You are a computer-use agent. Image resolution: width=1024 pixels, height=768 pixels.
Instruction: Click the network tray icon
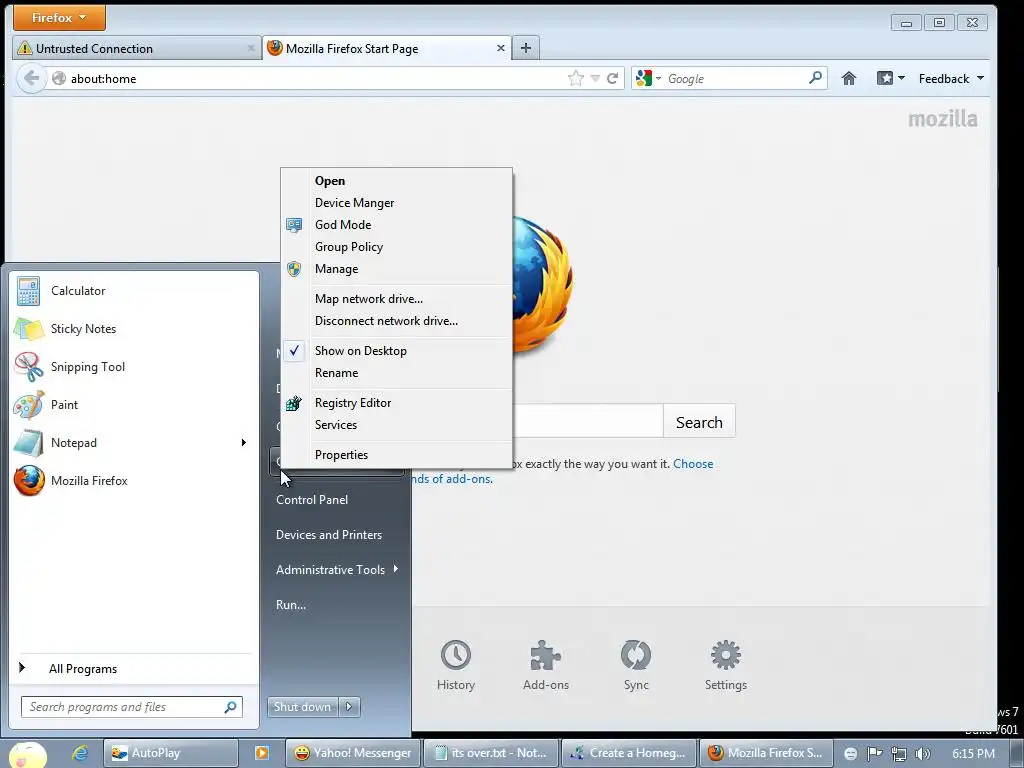pos(899,754)
